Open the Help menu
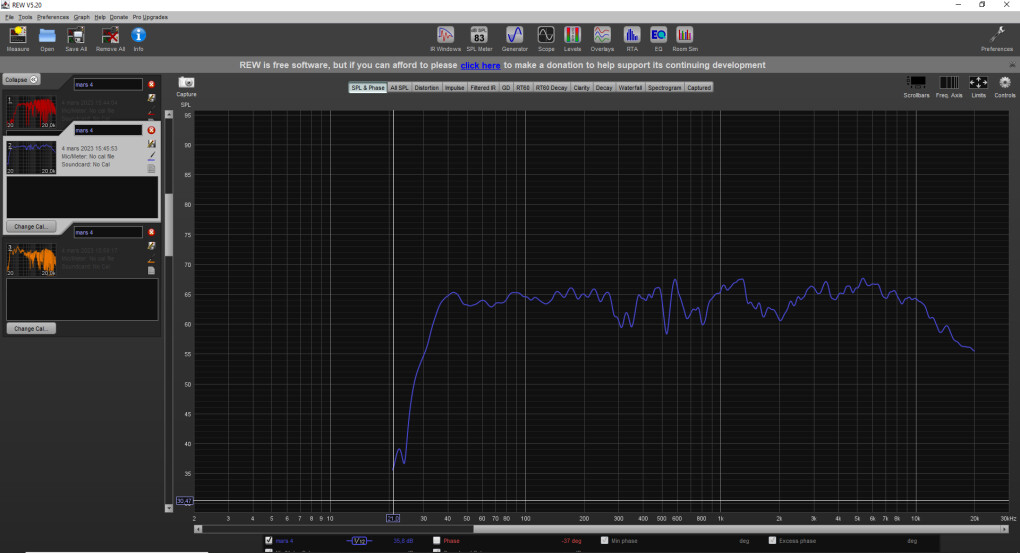Image resolution: width=1020 pixels, height=553 pixels. 100,18
